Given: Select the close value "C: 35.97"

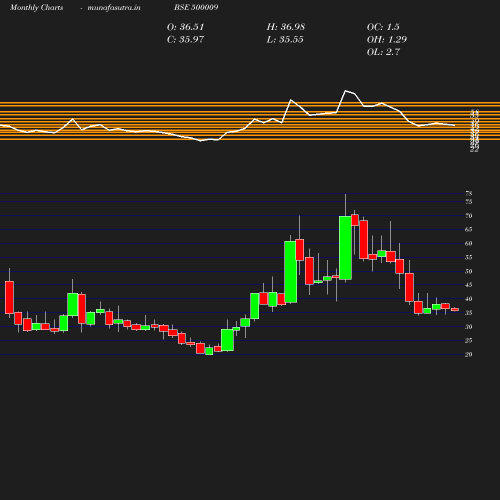Looking at the screenshot, I should pos(185,40).
